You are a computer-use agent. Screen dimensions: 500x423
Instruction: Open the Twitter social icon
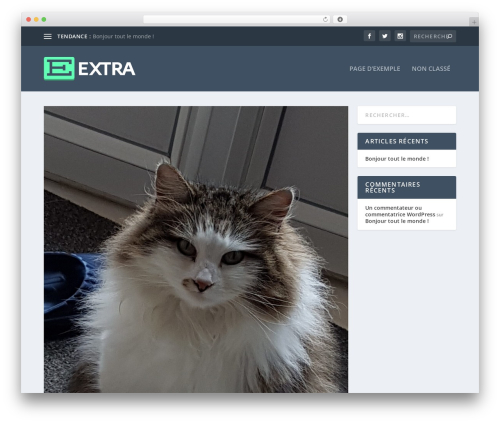point(385,36)
